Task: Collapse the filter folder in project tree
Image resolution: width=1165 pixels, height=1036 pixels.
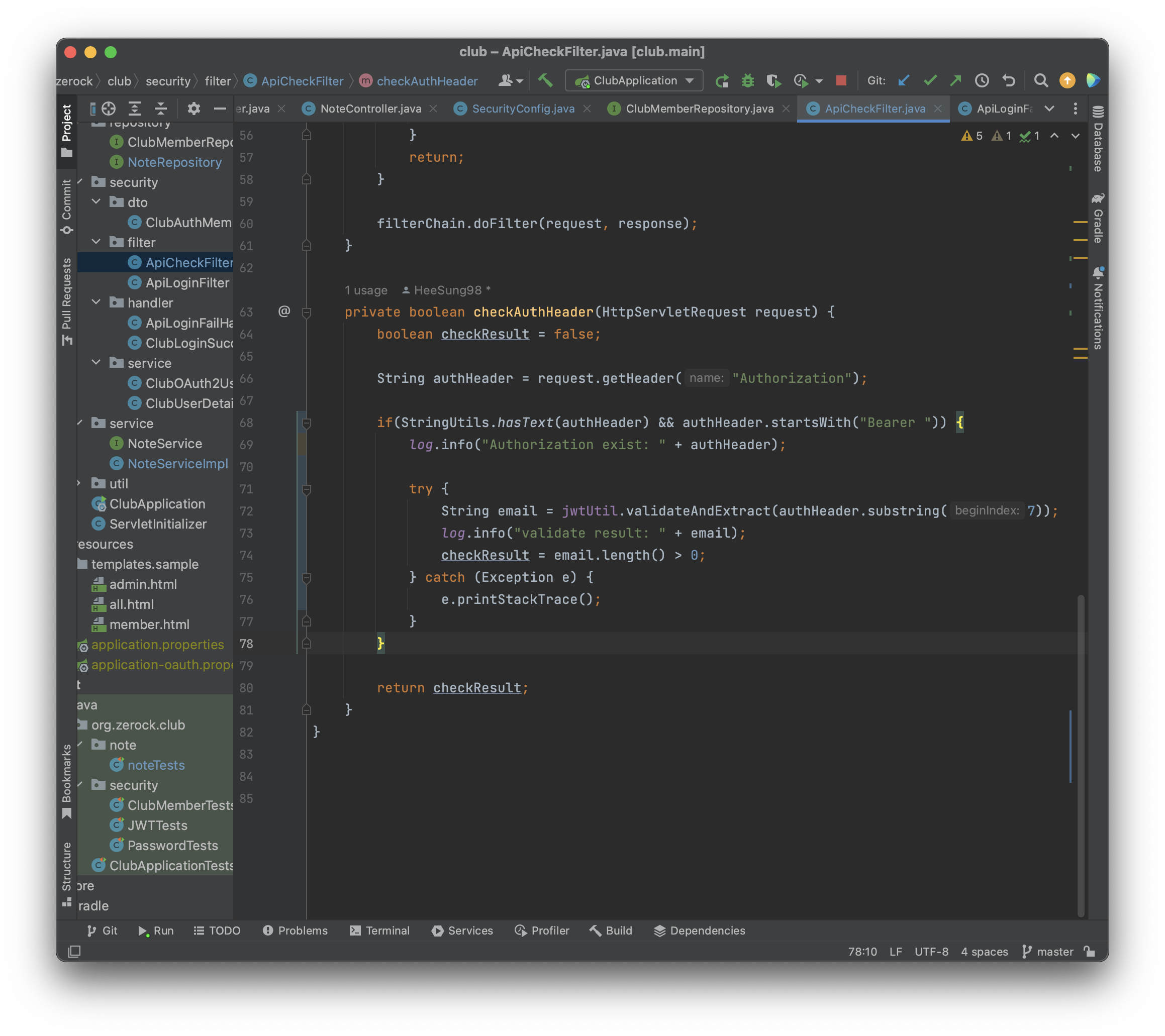Action: [x=96, y=242]
